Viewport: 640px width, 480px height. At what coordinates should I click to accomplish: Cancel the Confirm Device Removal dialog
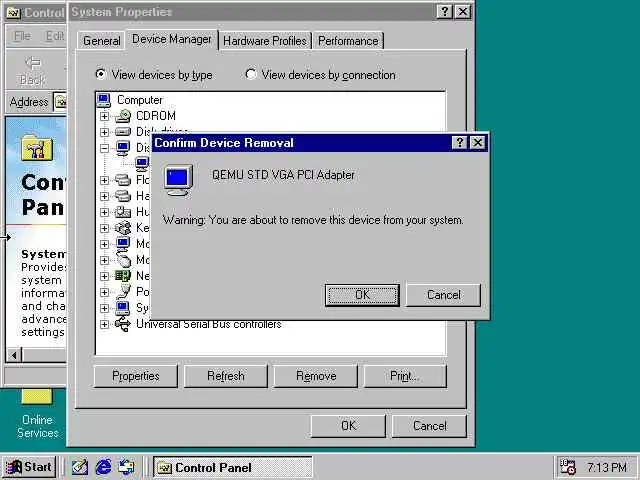coord(443,295)
